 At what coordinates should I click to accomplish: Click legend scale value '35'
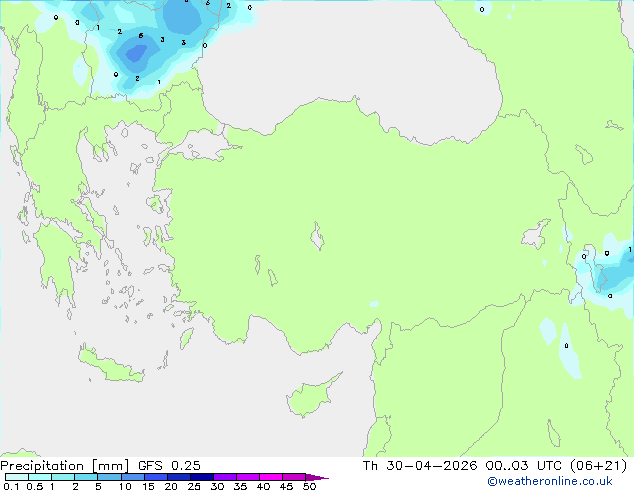(x=240, y=486)
